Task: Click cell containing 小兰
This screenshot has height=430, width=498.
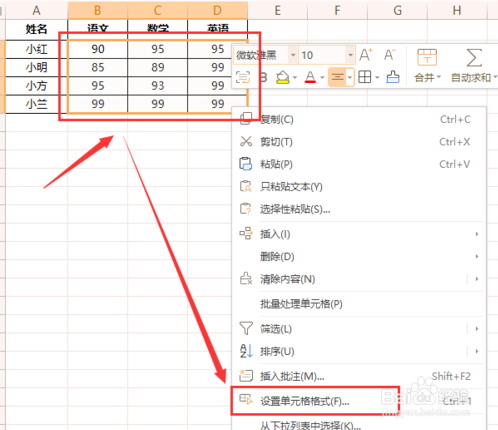Action: click(36, 104)
